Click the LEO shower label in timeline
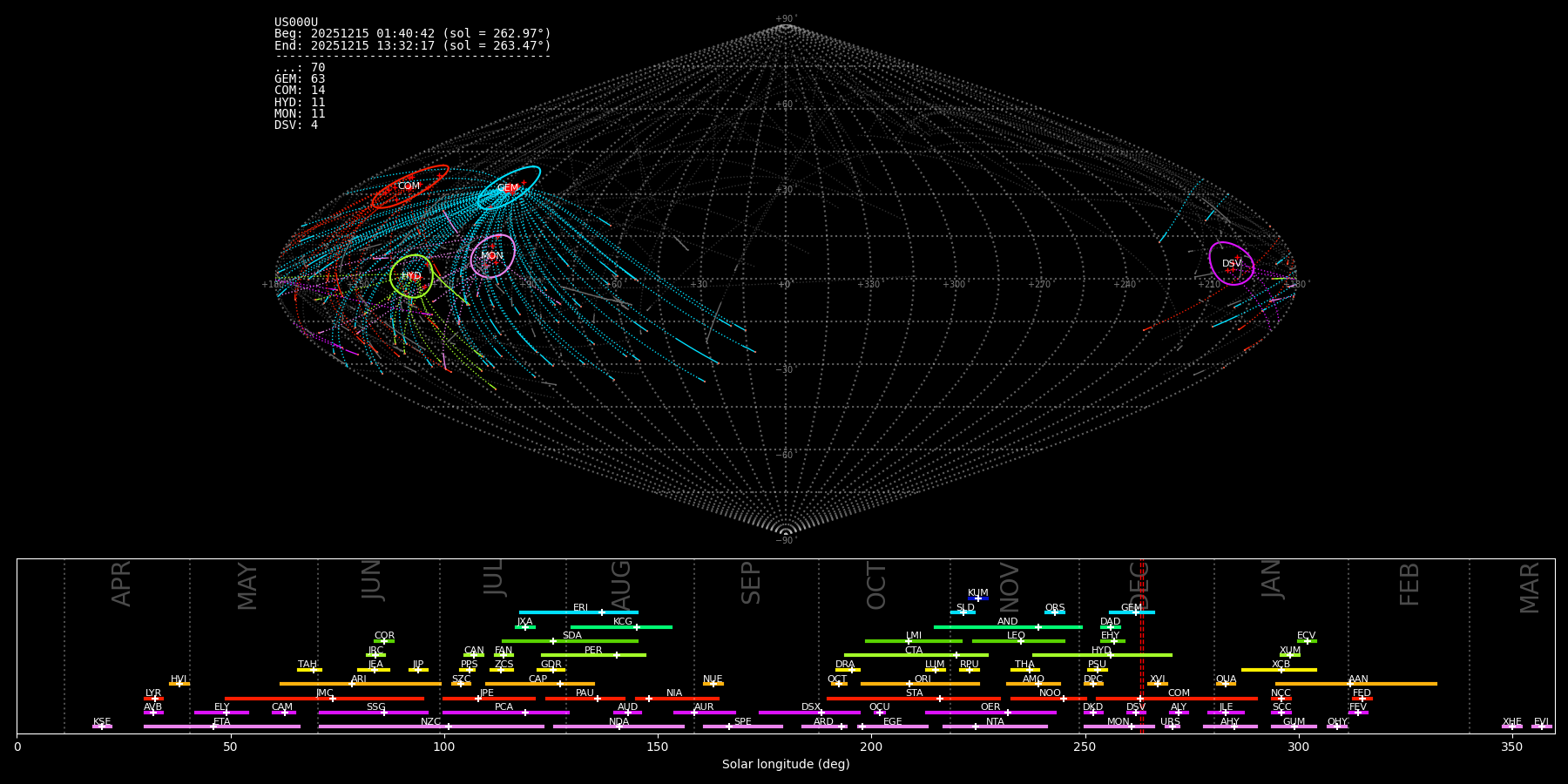 (x=1017, y=636)
